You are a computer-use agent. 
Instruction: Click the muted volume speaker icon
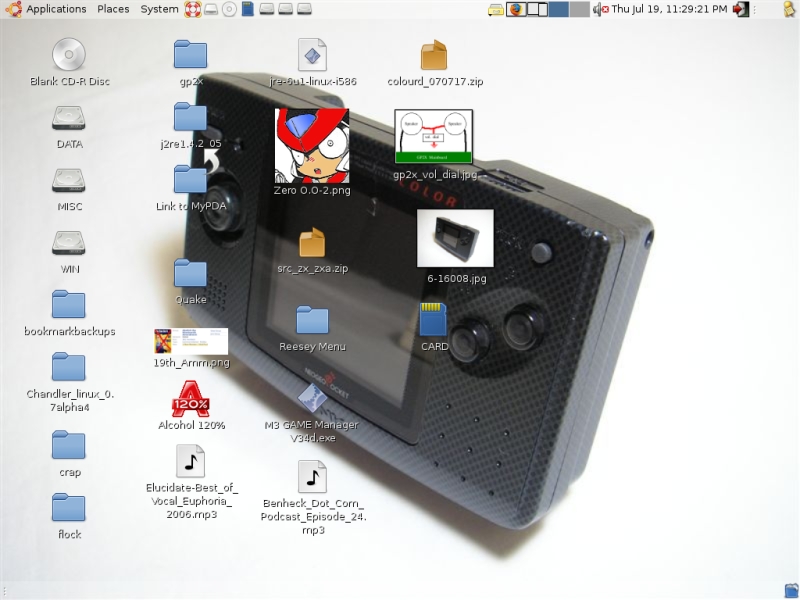click(599, 9)
